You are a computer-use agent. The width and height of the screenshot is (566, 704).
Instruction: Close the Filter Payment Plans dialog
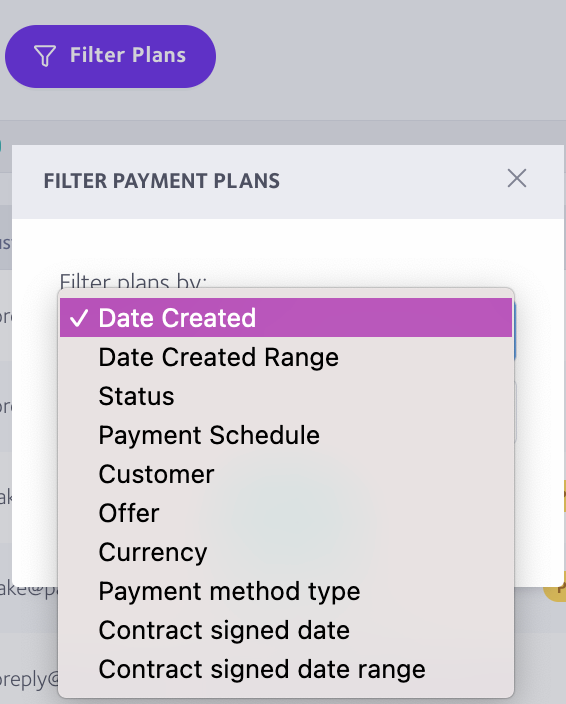(x=517, y=178)
